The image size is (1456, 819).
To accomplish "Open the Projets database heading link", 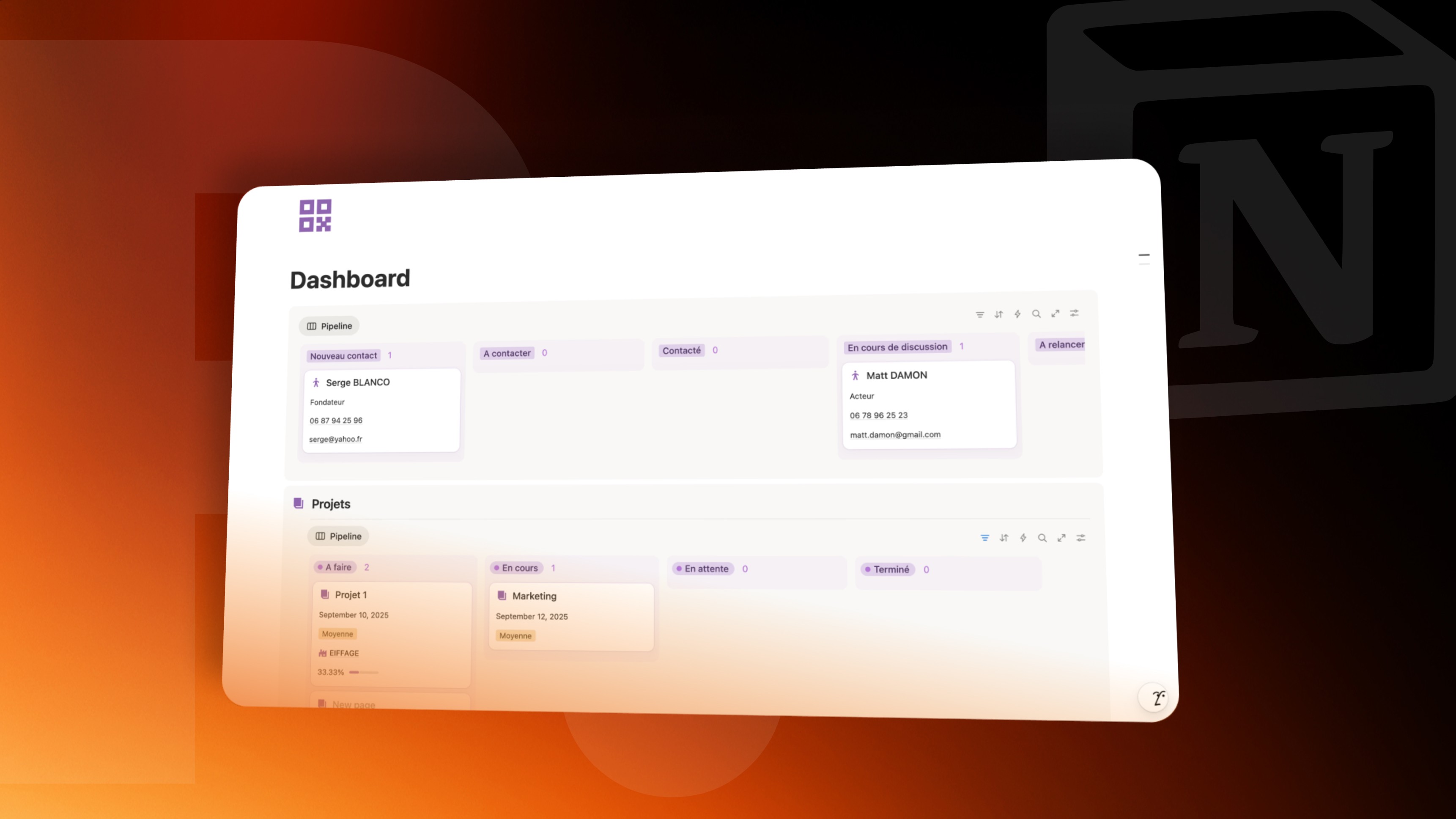I will pyautogui.click(x=331, y=504).
